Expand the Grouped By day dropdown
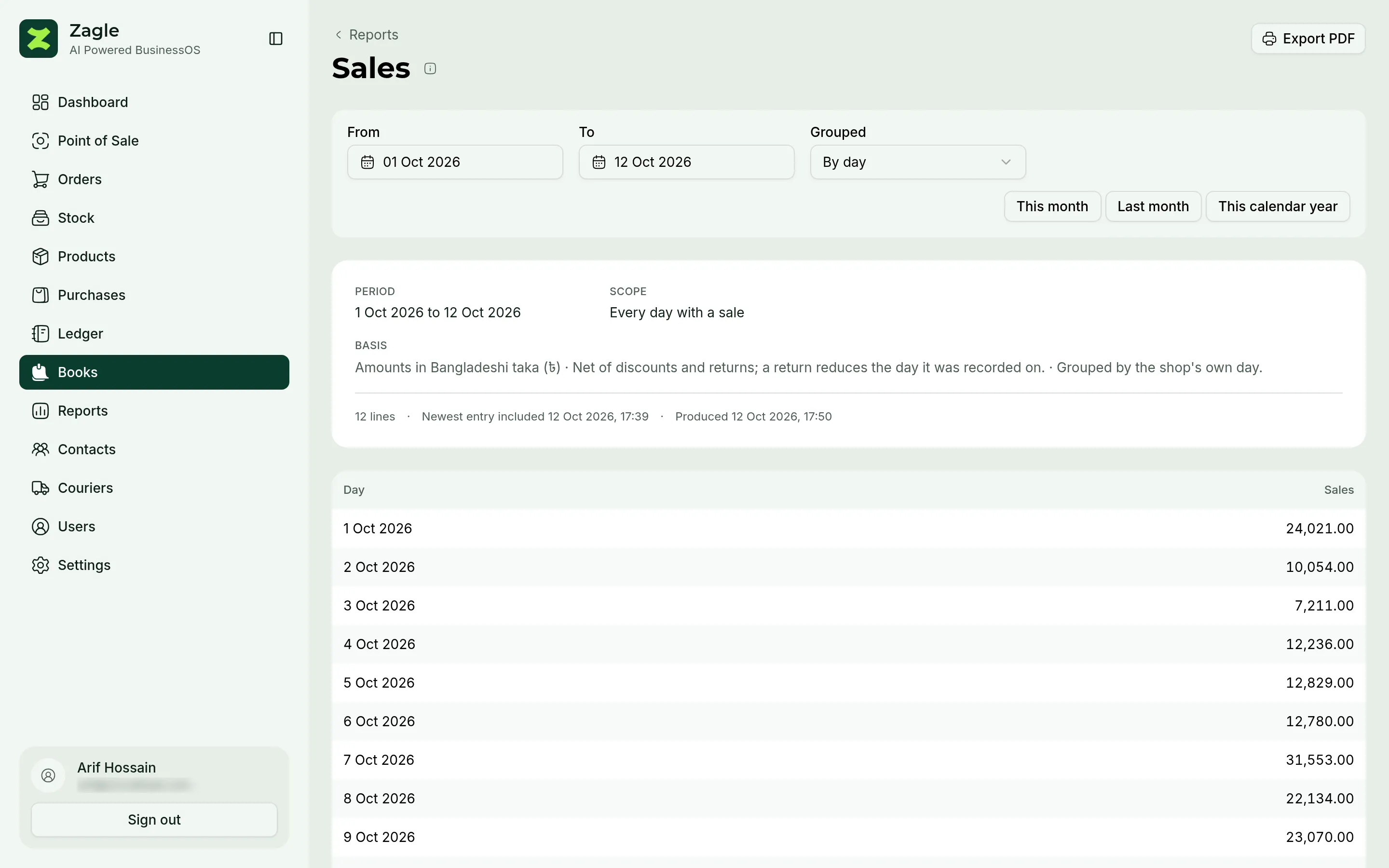The image size is (1389, 868). coord(918,162)
